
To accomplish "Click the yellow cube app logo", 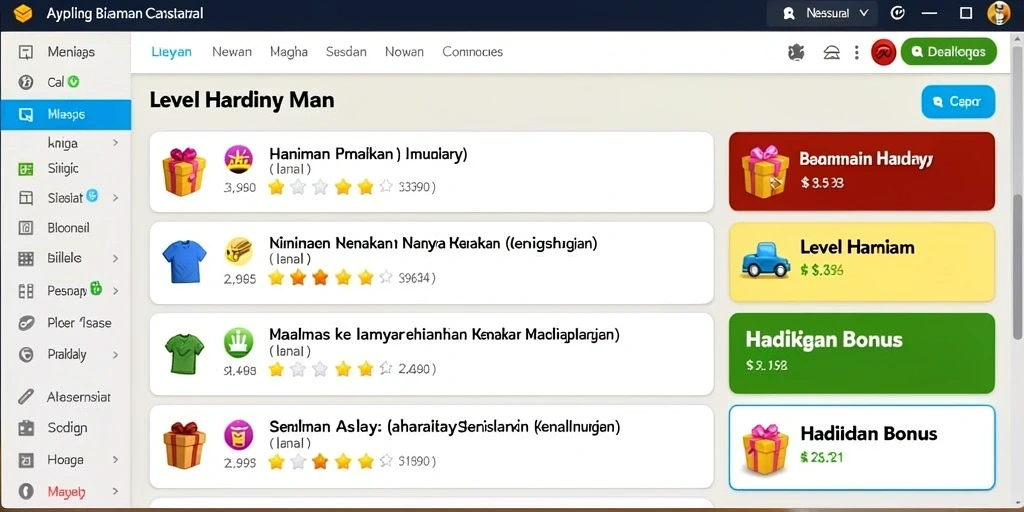I will click(x=23, y=13).
